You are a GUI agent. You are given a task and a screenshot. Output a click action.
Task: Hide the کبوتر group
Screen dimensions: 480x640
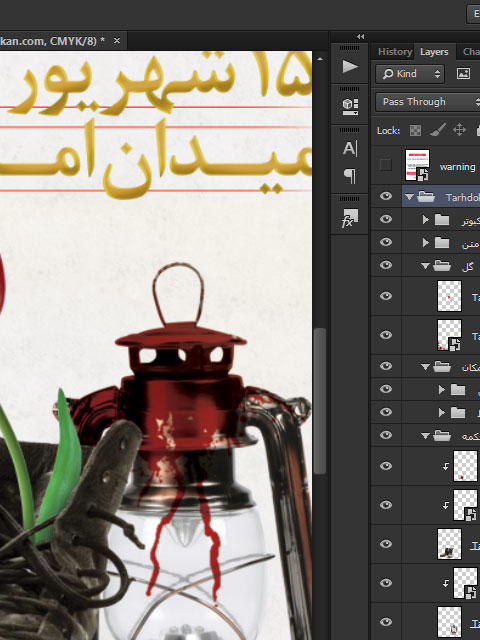[386, 219]
